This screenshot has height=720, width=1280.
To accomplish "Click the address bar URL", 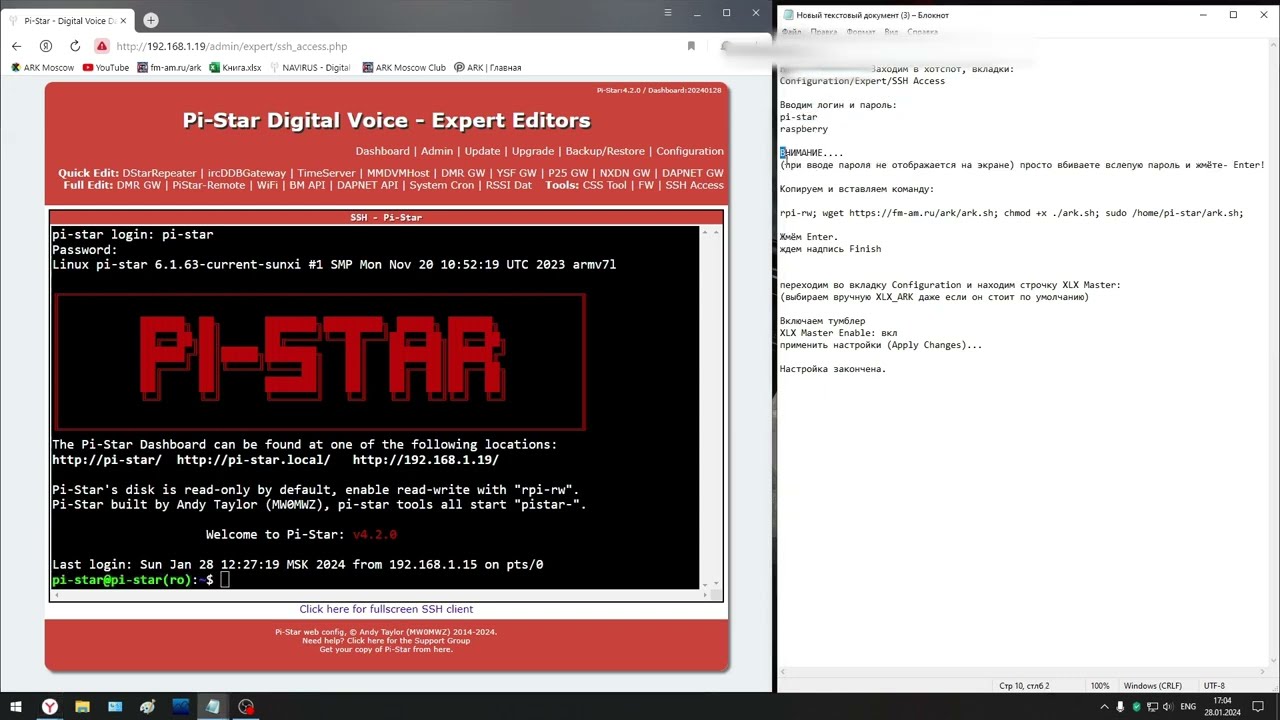I will coord(232,46).
